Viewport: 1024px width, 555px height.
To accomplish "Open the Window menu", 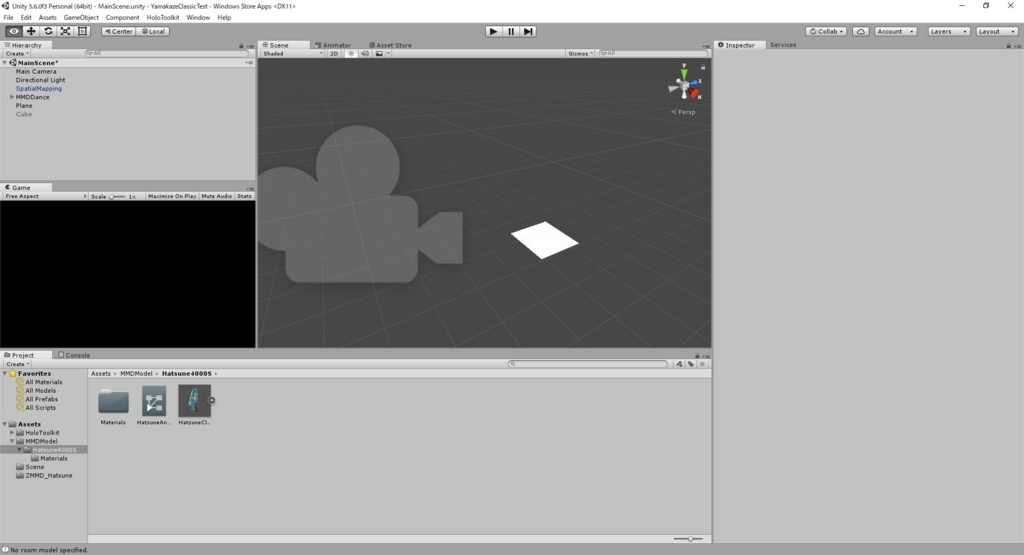I will point(198,18).
